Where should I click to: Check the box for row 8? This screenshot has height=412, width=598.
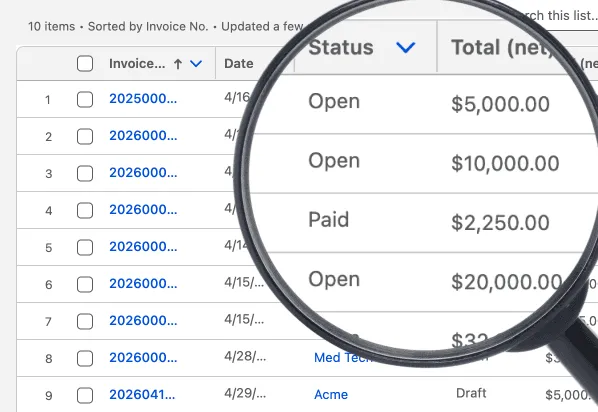(x=85, y=359)
